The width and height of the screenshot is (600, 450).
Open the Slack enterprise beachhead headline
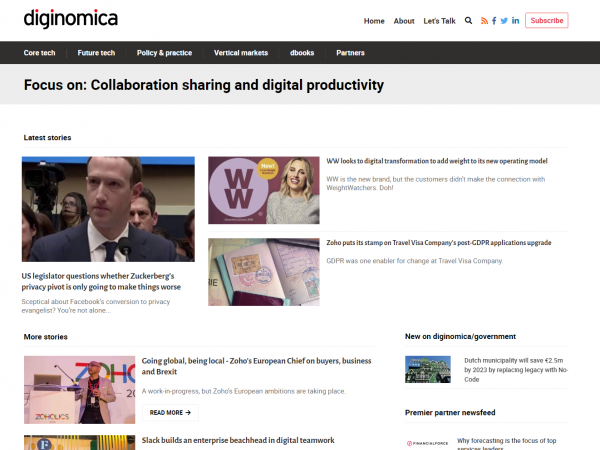[238, 440]
